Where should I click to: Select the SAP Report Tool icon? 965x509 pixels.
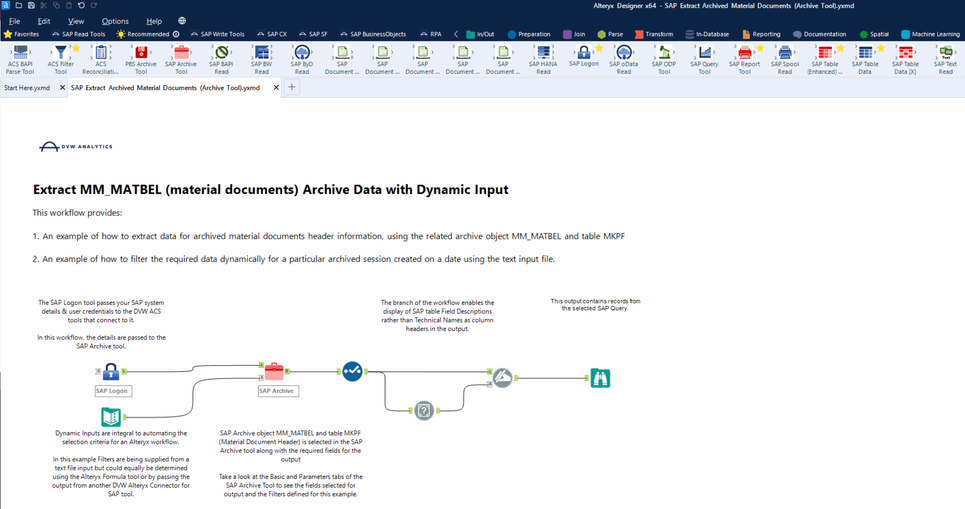[745, 53]
